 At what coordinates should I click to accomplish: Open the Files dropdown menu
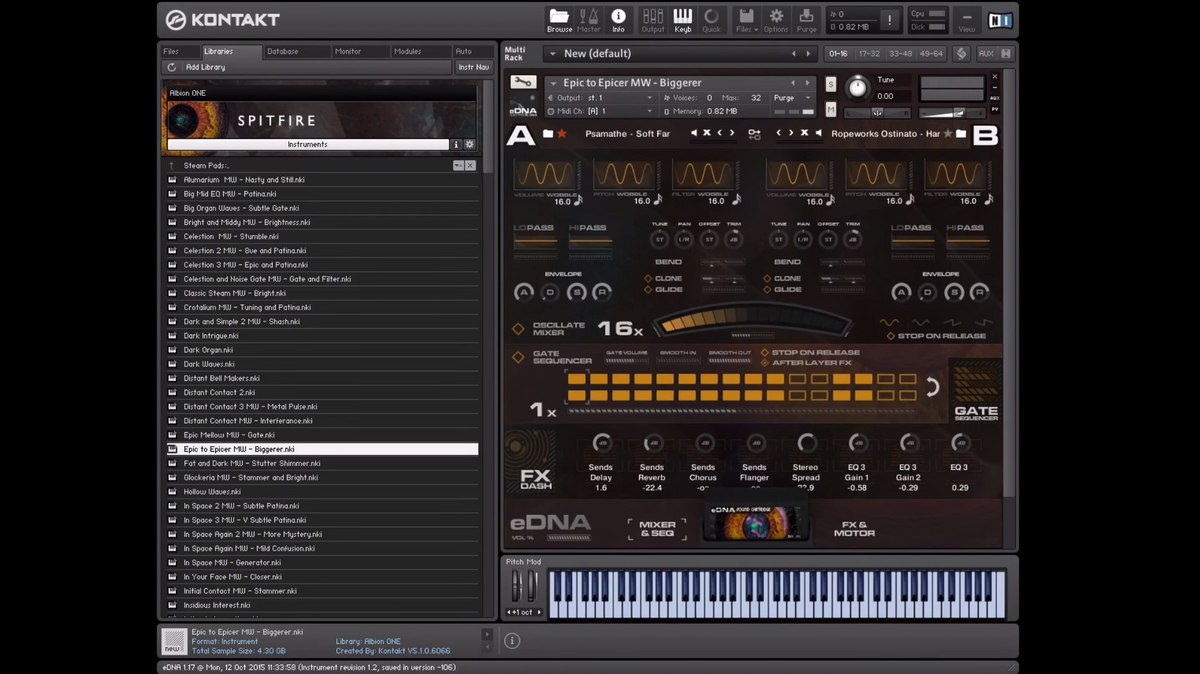[x=746, y=19]
